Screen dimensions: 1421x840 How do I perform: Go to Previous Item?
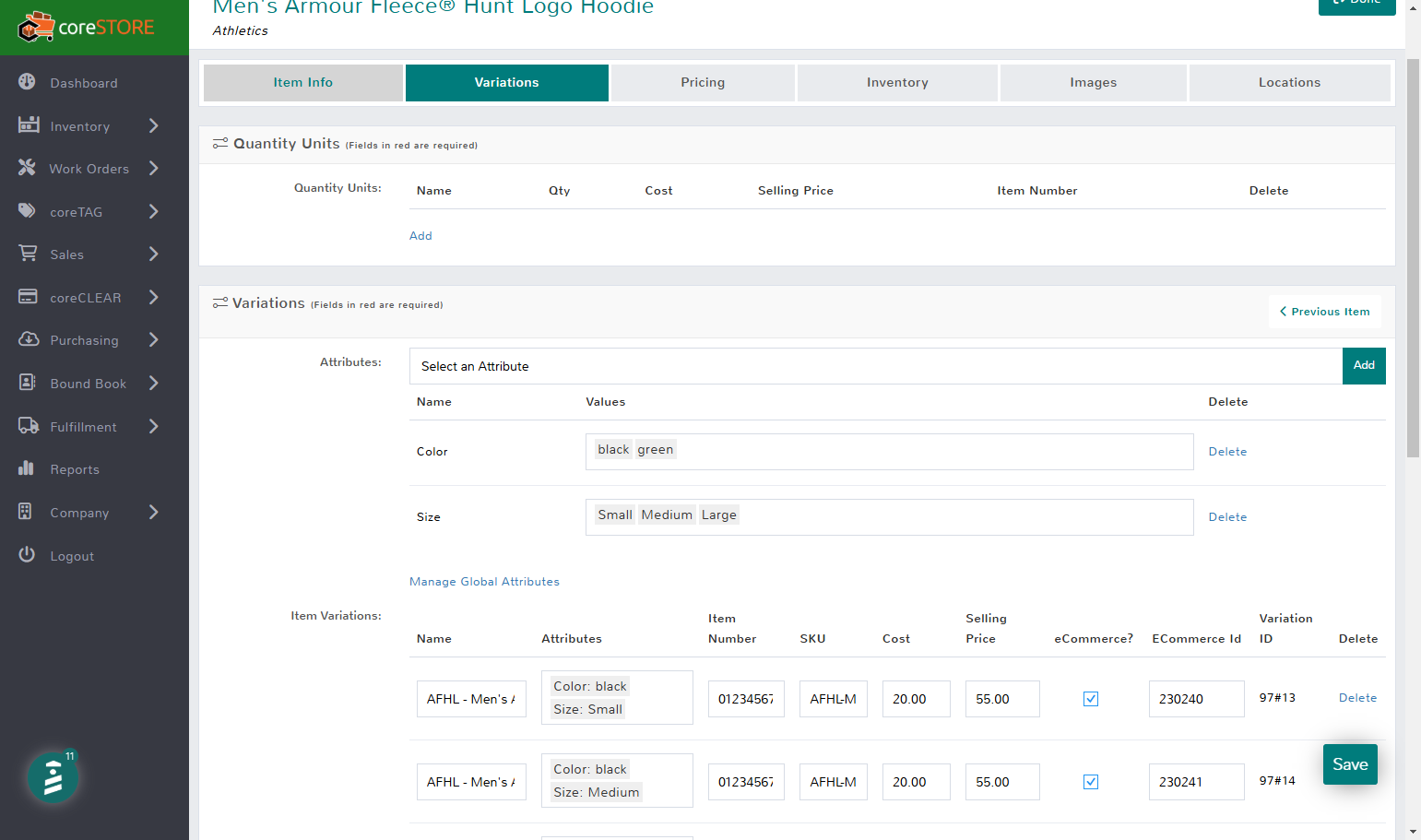1325,312
